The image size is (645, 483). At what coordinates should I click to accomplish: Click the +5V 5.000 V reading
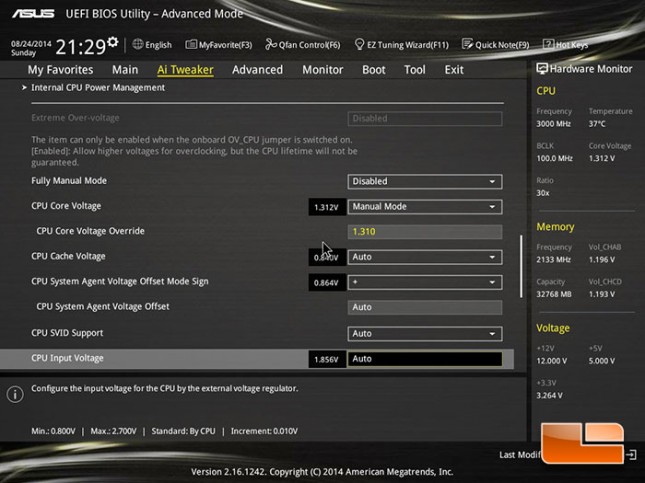(601, 361)
